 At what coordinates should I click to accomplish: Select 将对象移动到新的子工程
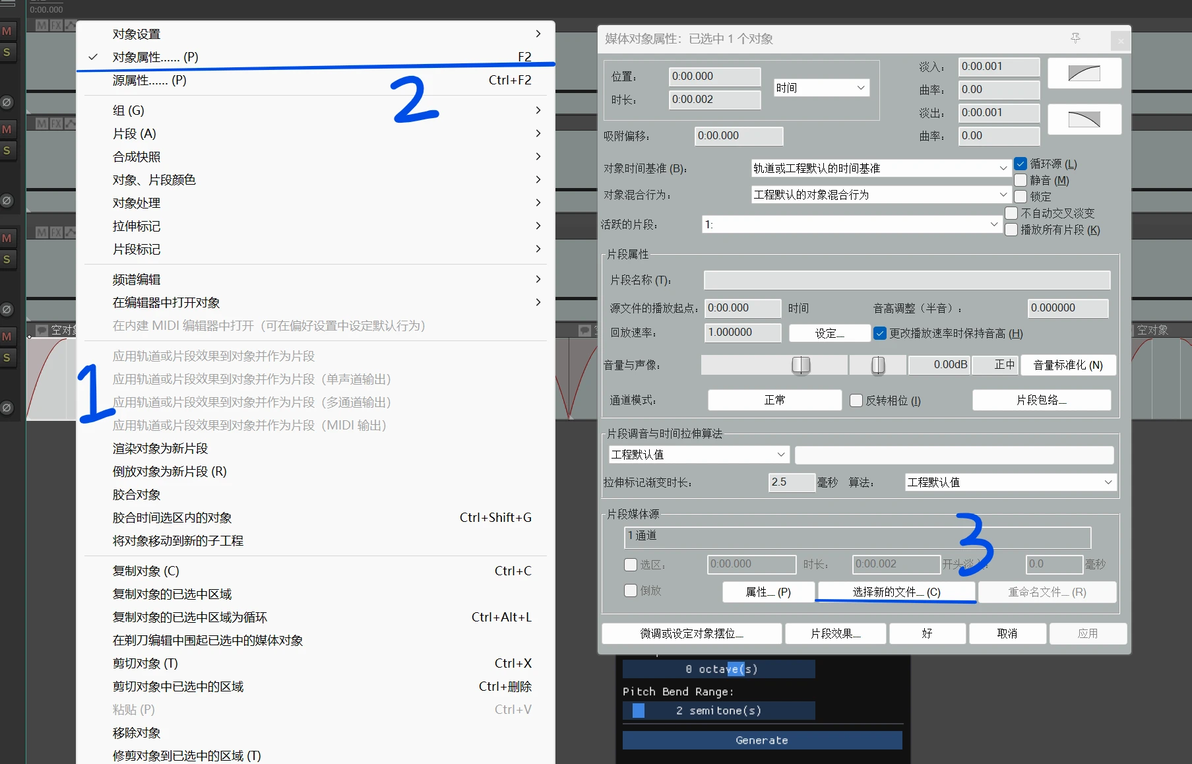click(x=315, y=541)
